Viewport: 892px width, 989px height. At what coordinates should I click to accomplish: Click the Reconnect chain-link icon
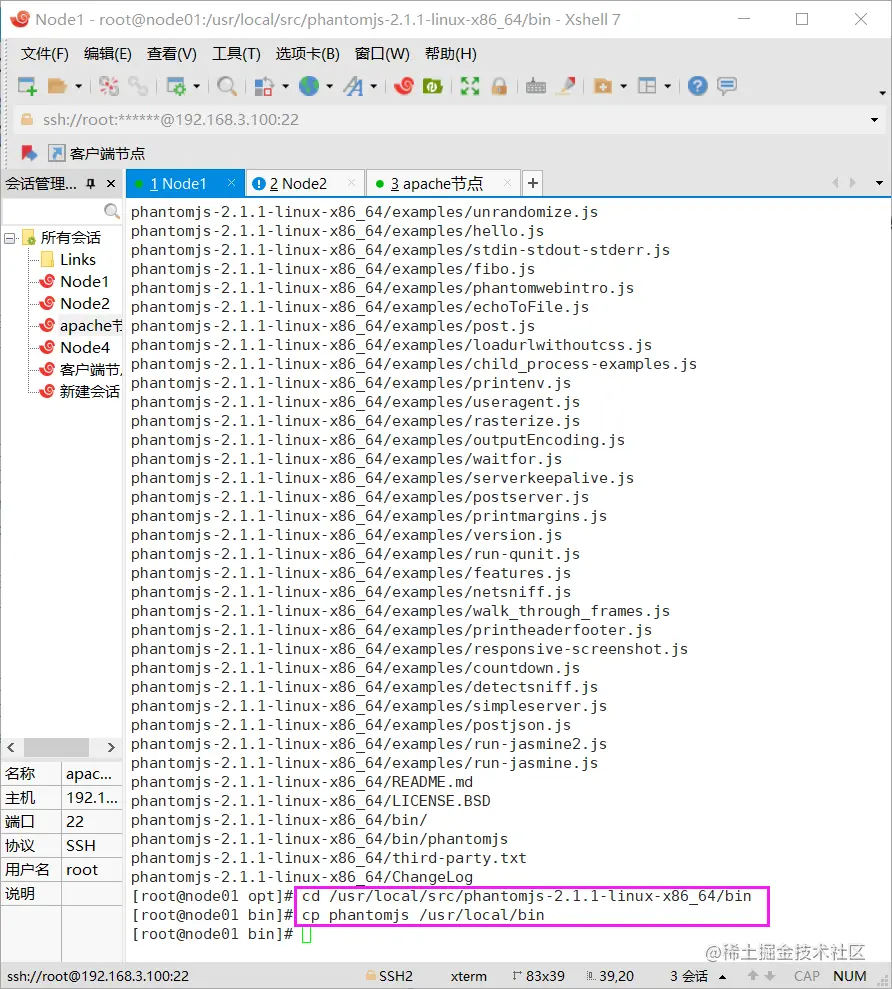[x=138, y=86]
